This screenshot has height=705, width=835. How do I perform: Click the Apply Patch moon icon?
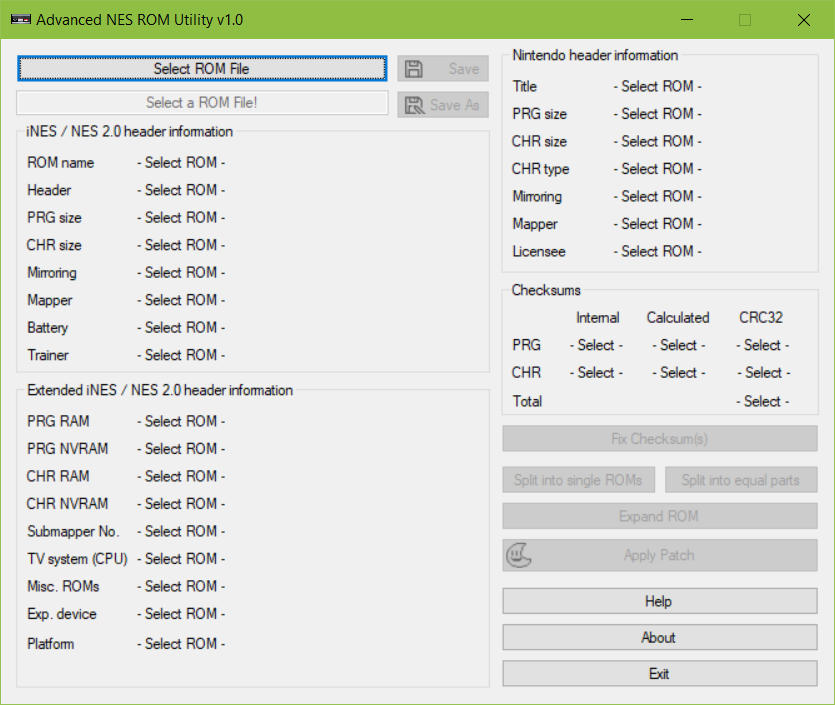[520, 555]
